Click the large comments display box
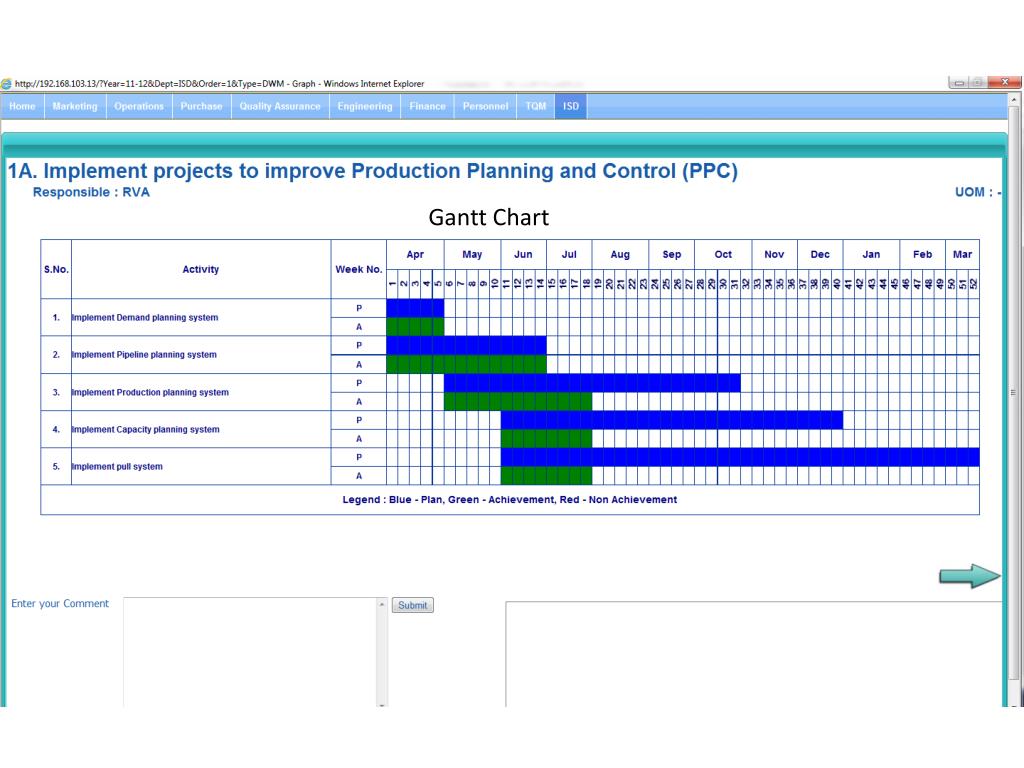Viewport: 1024px width, 768px height. pos(755,653)
